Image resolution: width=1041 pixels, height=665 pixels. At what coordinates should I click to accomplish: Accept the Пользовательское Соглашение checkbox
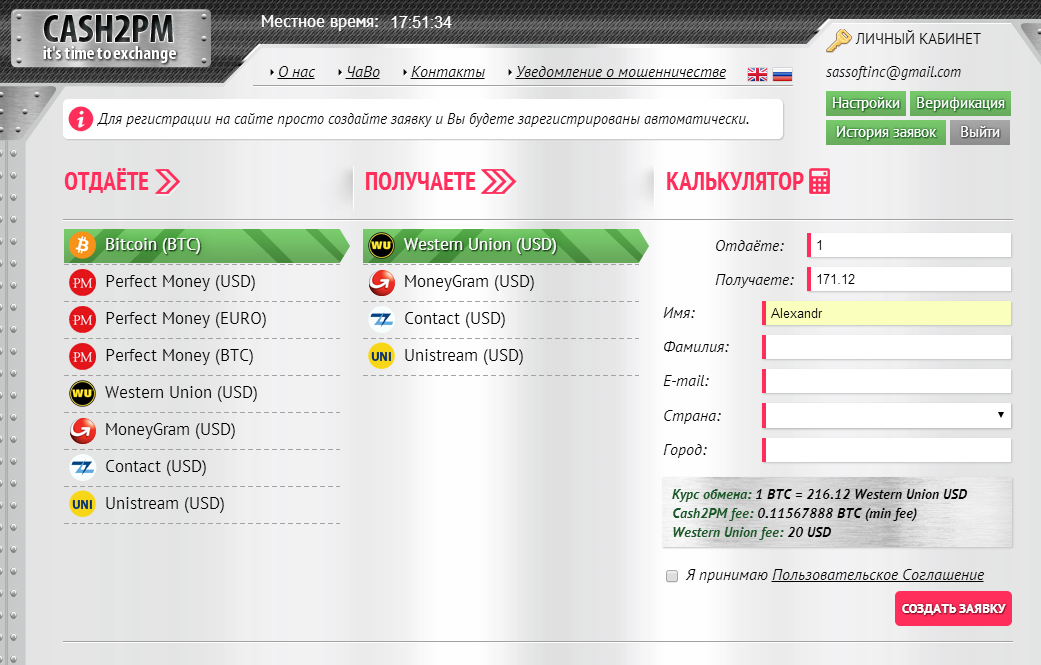pos(672,575)
